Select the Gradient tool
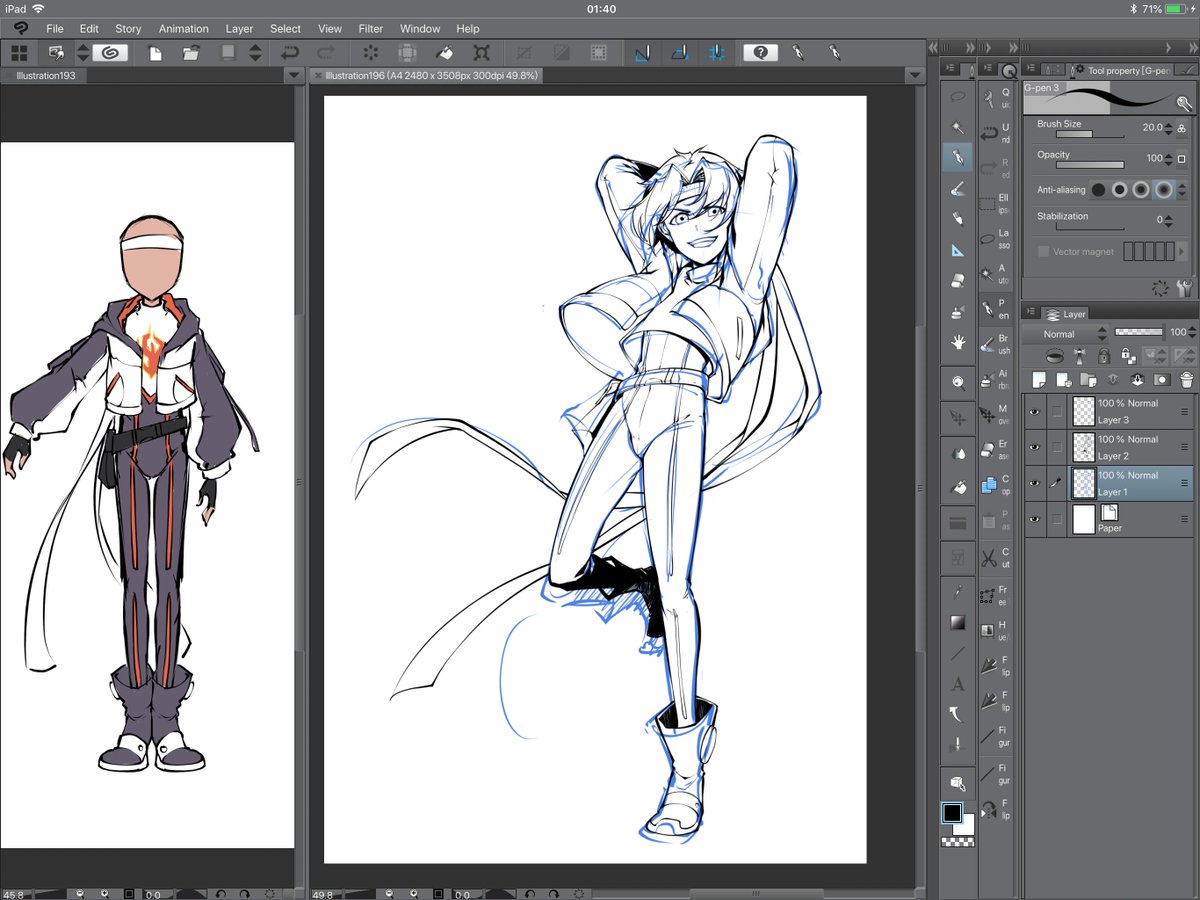This screenshot has width=1200, height=900. click(x=958, y=622)
